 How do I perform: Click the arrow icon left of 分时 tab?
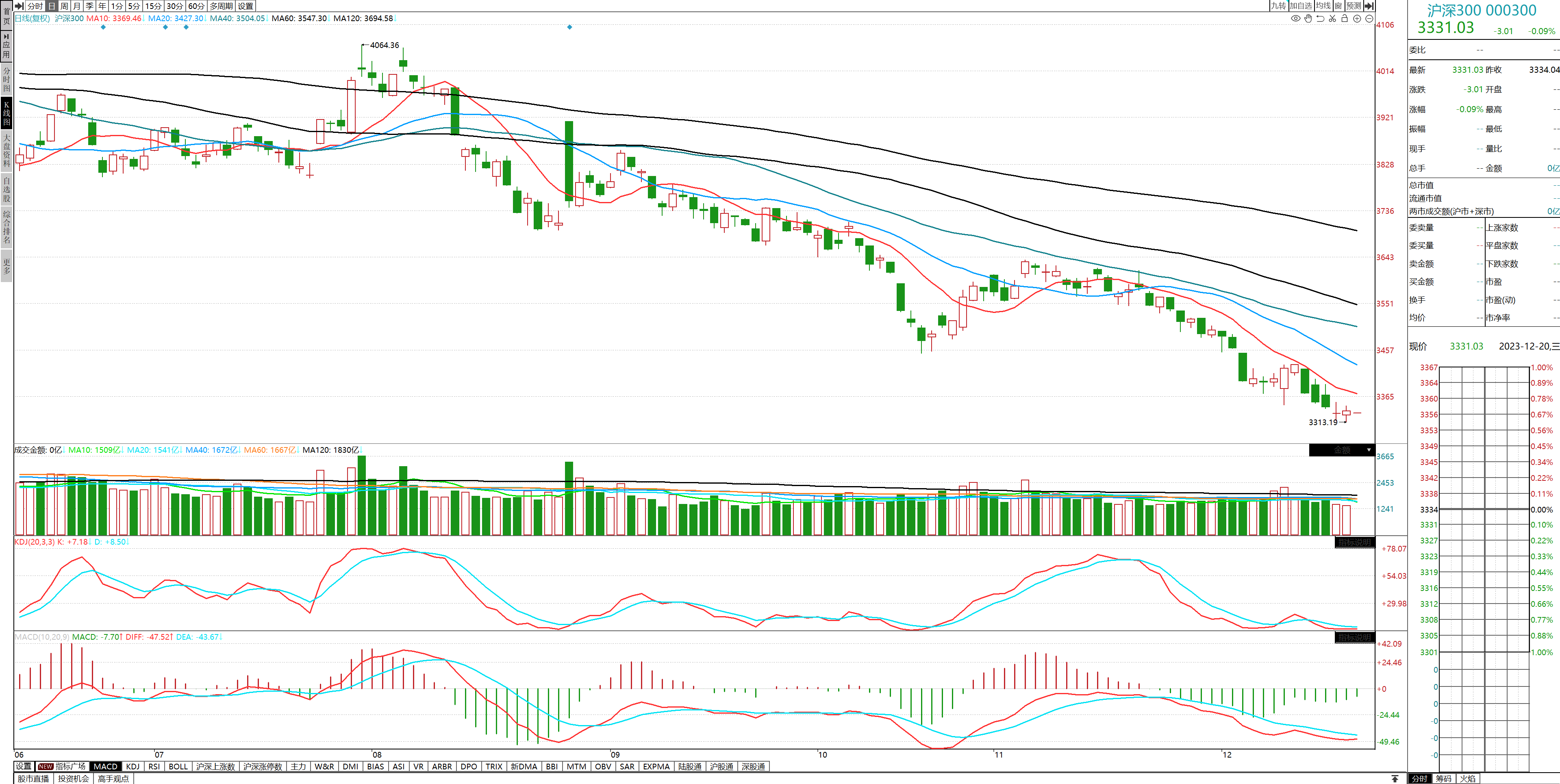click(x=19, y=6)
